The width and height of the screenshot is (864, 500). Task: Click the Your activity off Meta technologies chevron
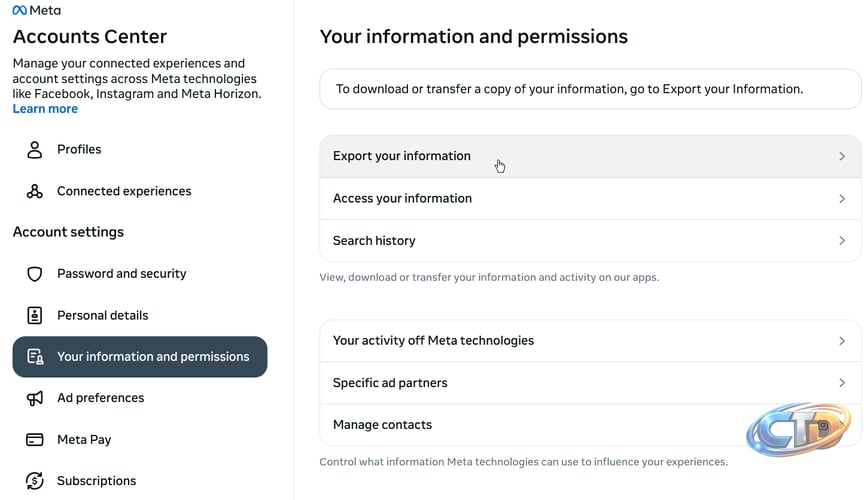(842, 341)
